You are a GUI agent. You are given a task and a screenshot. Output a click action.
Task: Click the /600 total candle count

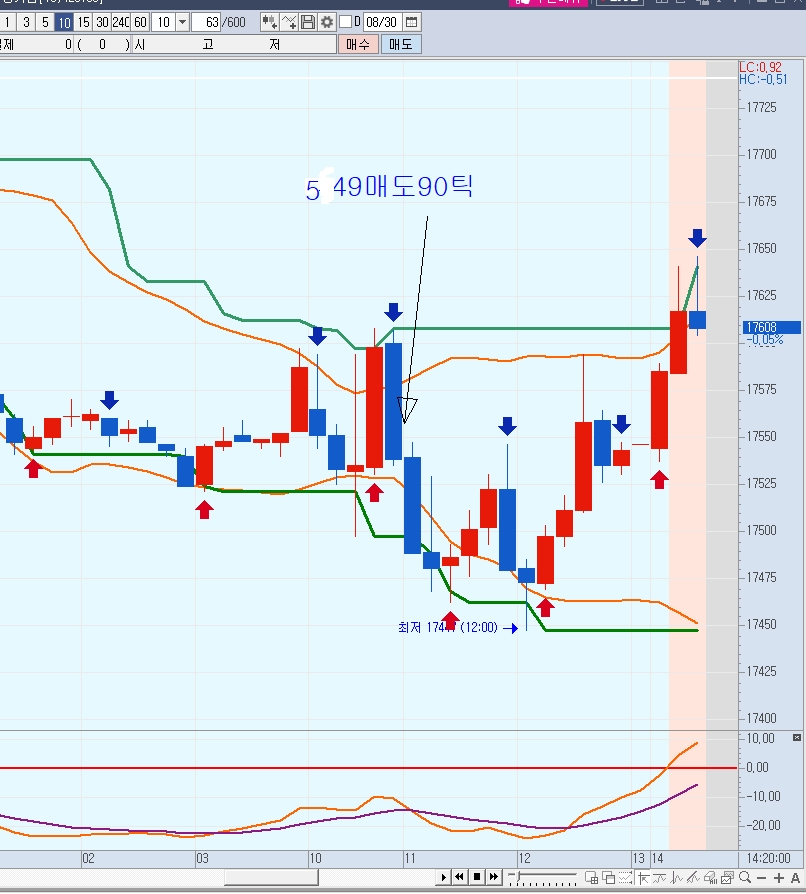(234, 22)
